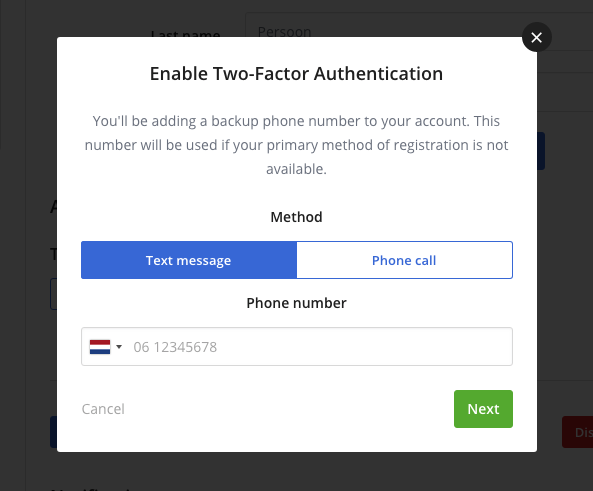
Task: Click the dimmed Last name label
Action: point(185,34)
